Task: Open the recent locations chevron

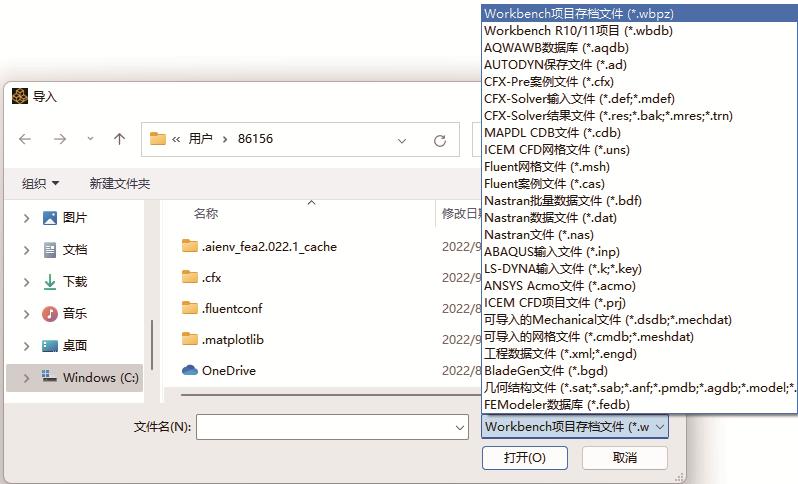Action: tap(90, 138)
